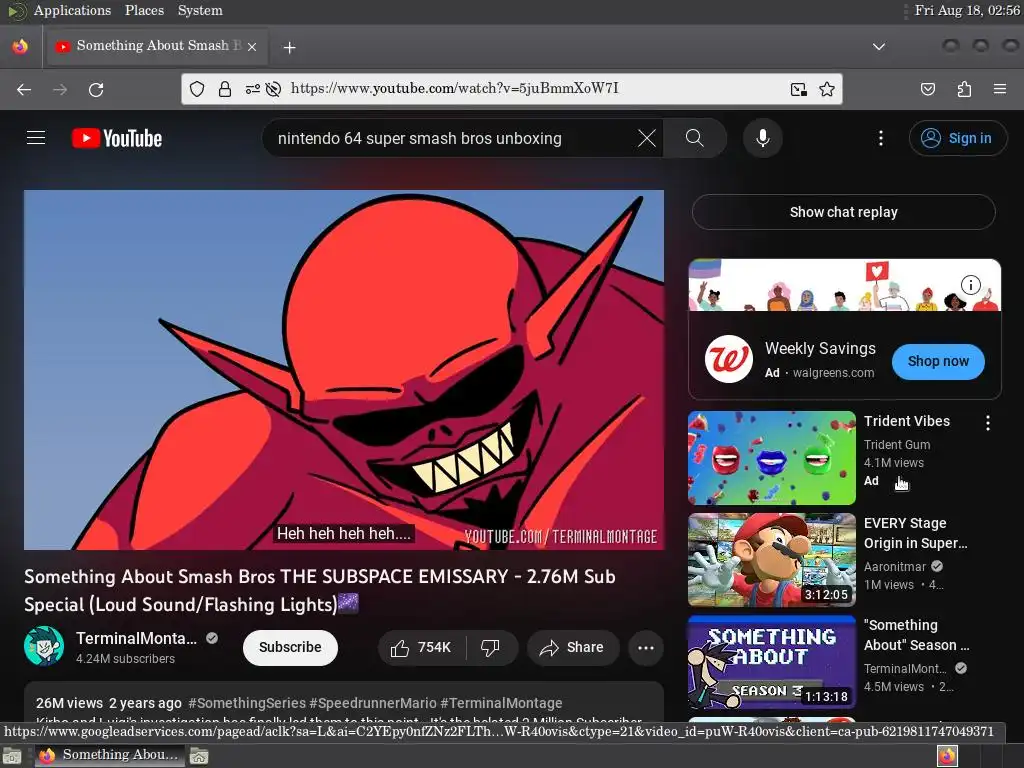Click the 26M views description text

coord(69,703)
